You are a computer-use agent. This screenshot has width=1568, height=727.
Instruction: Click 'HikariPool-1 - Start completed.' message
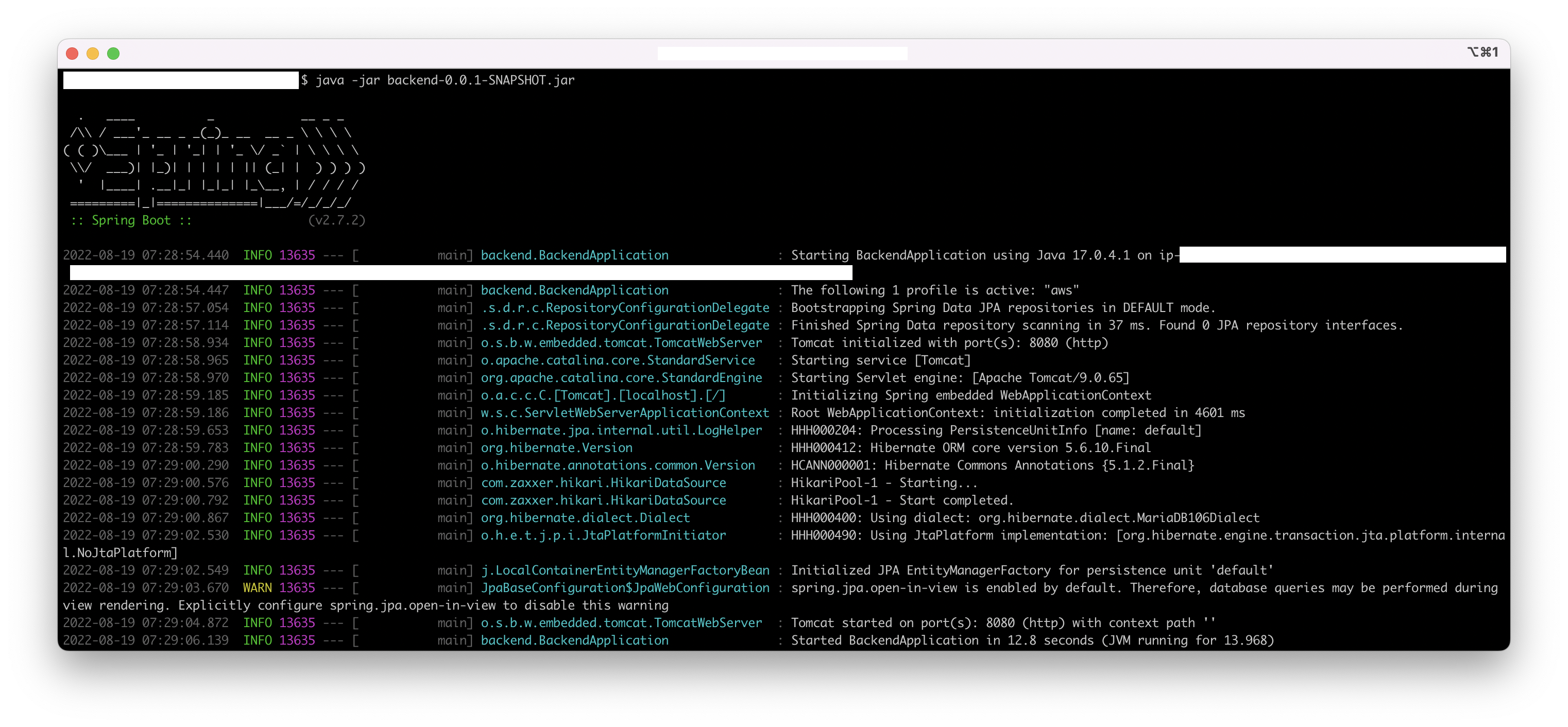pyautogui.click(x=902, y=500)
